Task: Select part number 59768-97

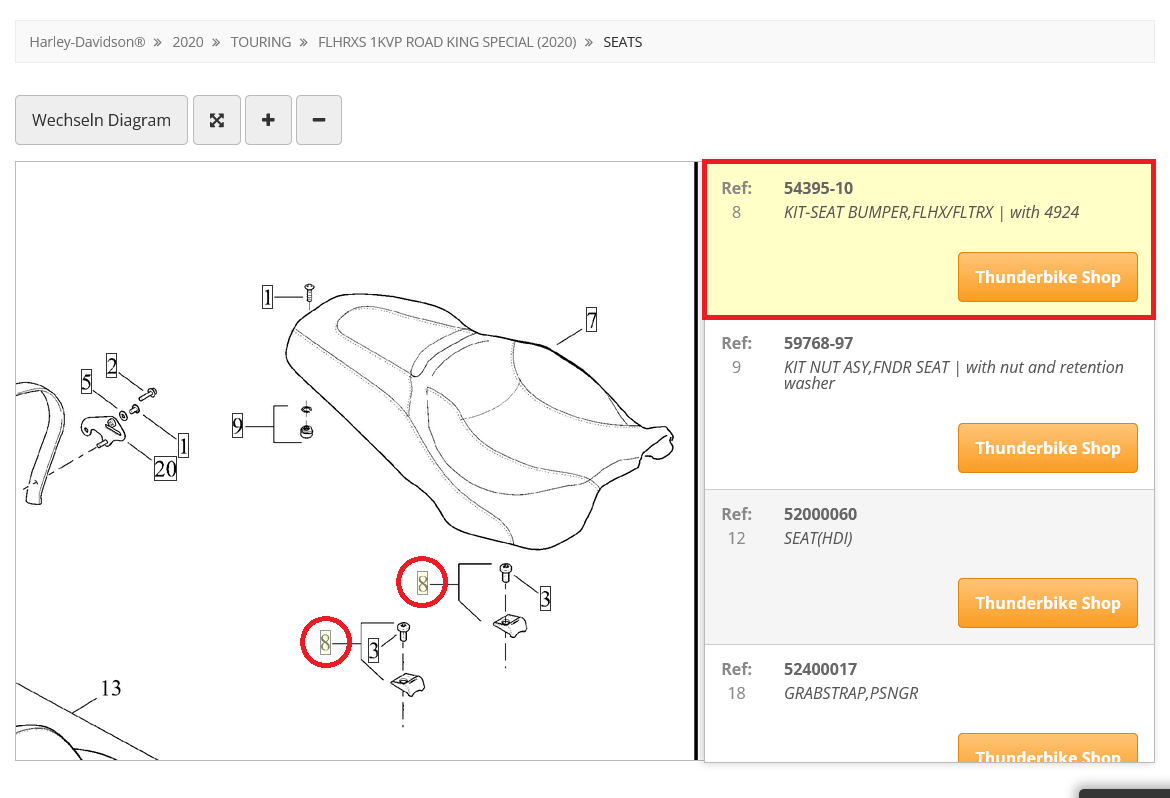Action: click(x=818, y=343)
